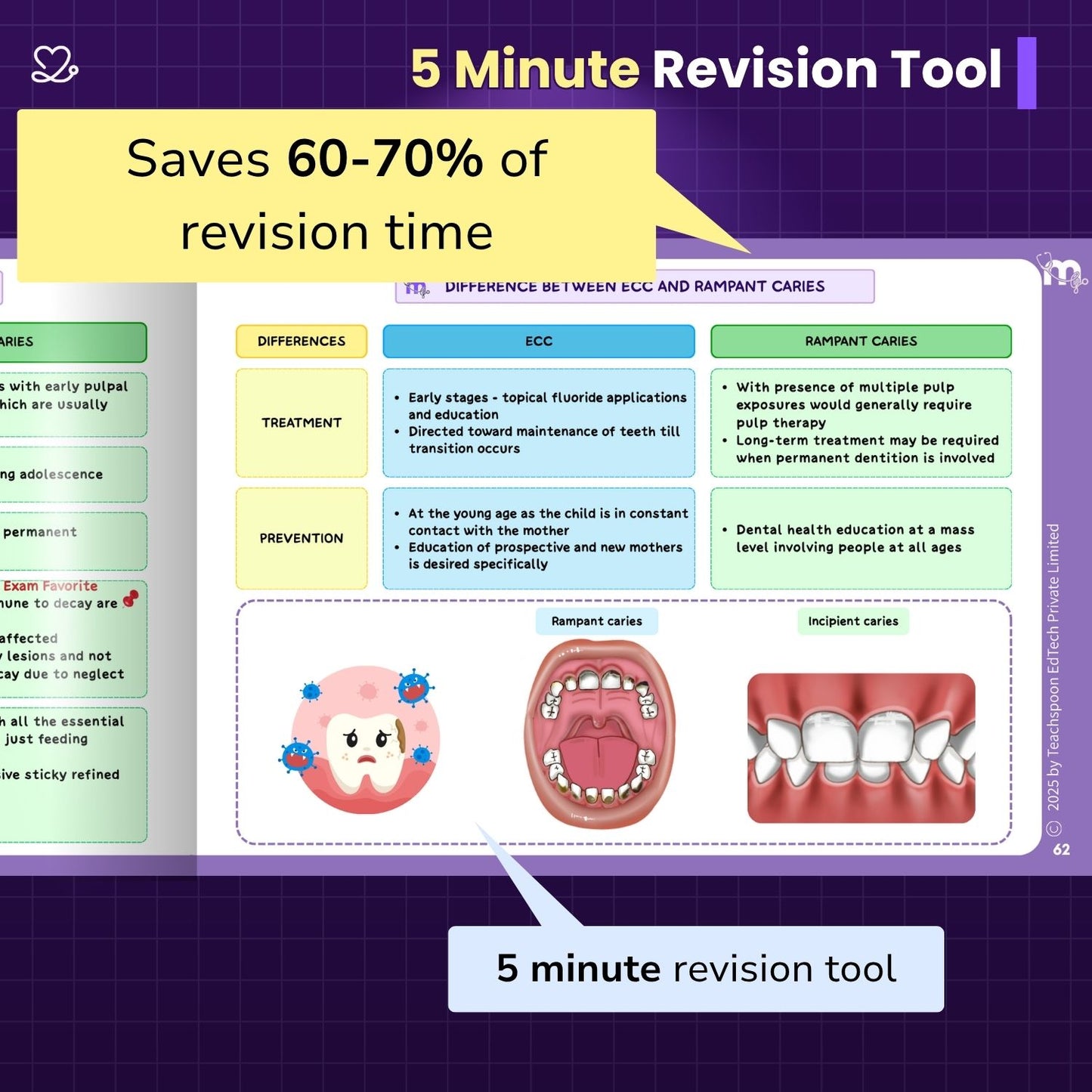
Task: Click the small logo in the difference title bar
Action: tap(416, 289)
